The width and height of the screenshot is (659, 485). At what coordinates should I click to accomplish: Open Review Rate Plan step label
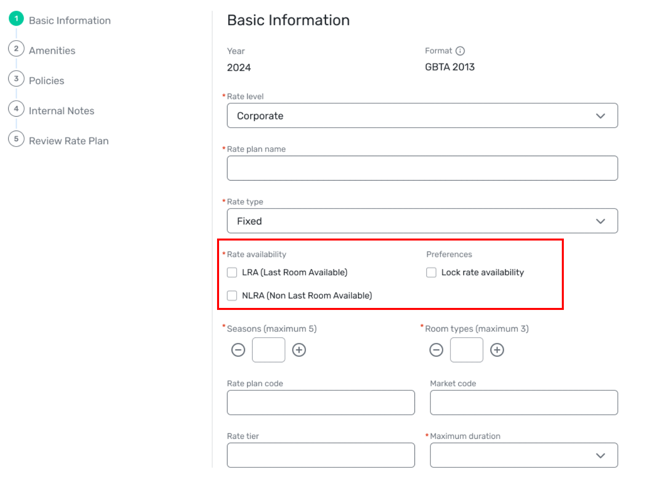point(68,141)
